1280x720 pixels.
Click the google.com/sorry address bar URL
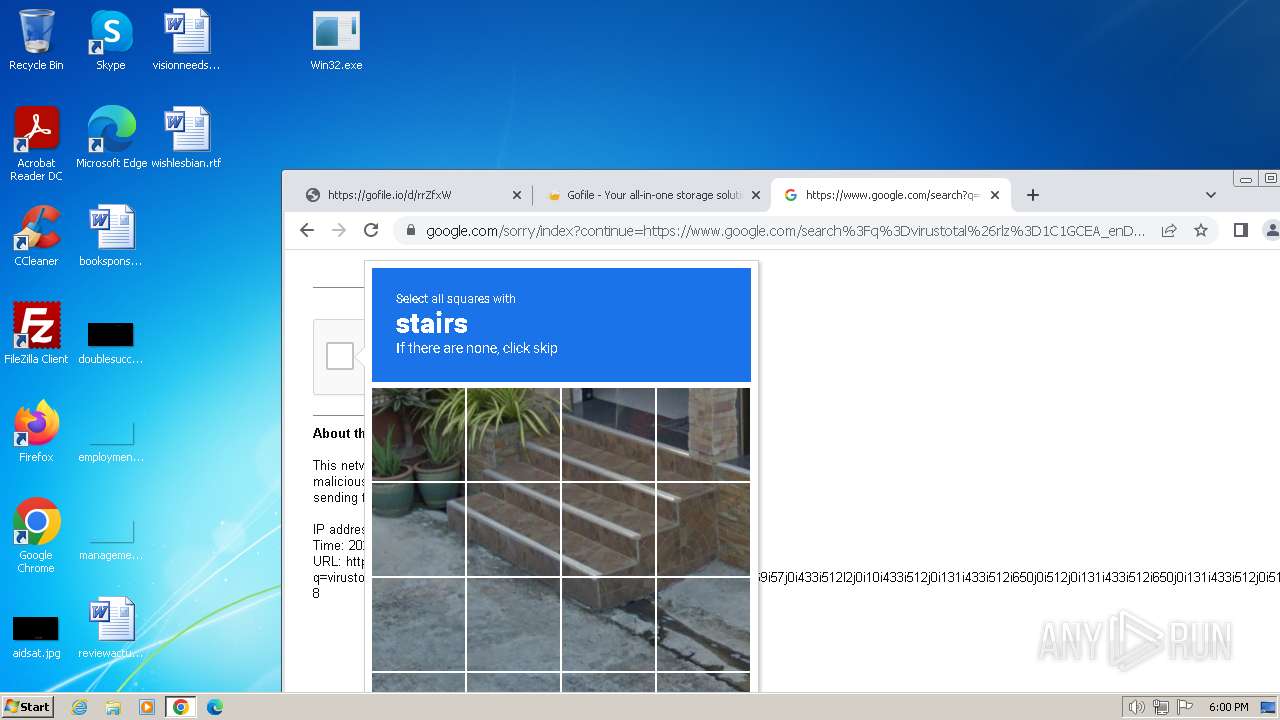[x=785, y=230]
